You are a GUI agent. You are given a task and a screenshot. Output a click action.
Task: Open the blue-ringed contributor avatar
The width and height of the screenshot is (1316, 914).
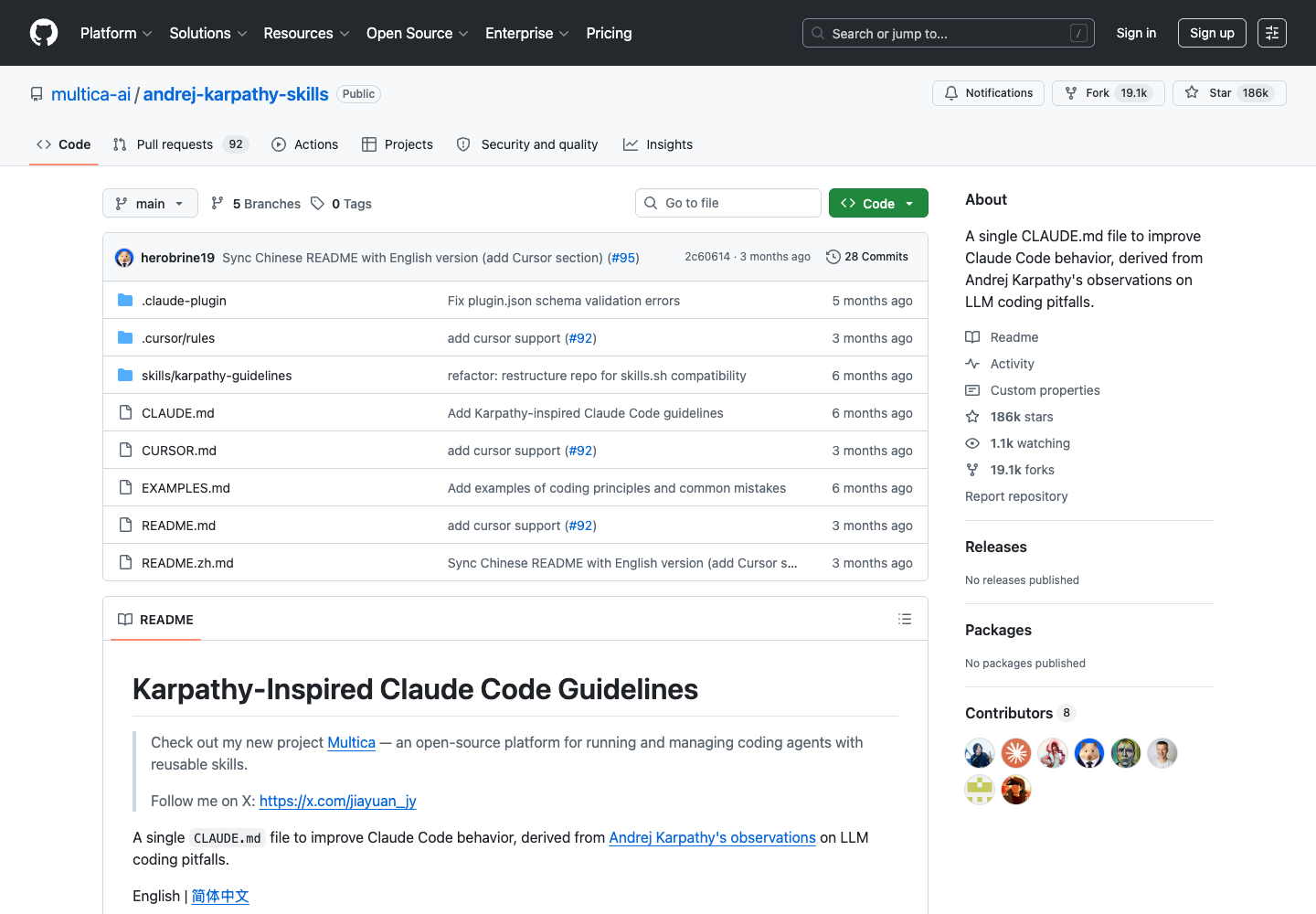click(1089, 753)
